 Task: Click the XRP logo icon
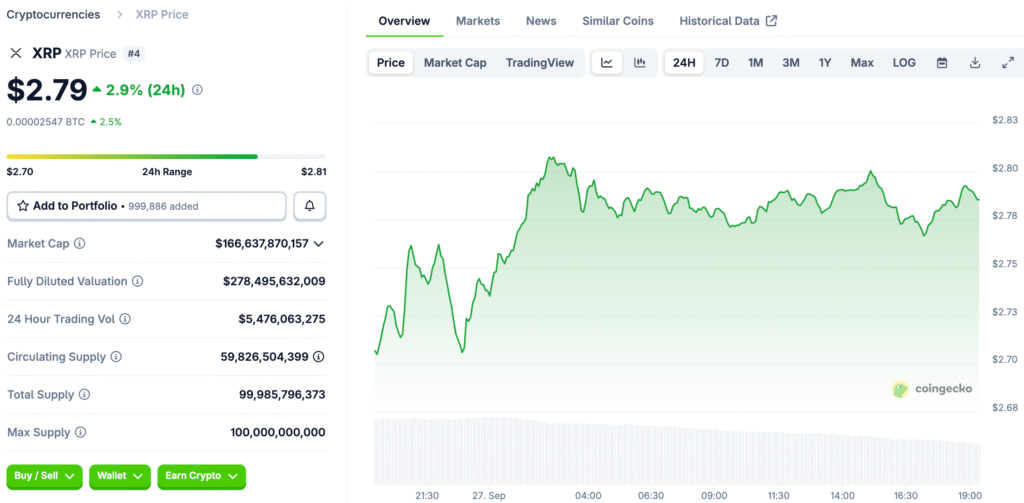pyautogui.click(x=16, y=54)
